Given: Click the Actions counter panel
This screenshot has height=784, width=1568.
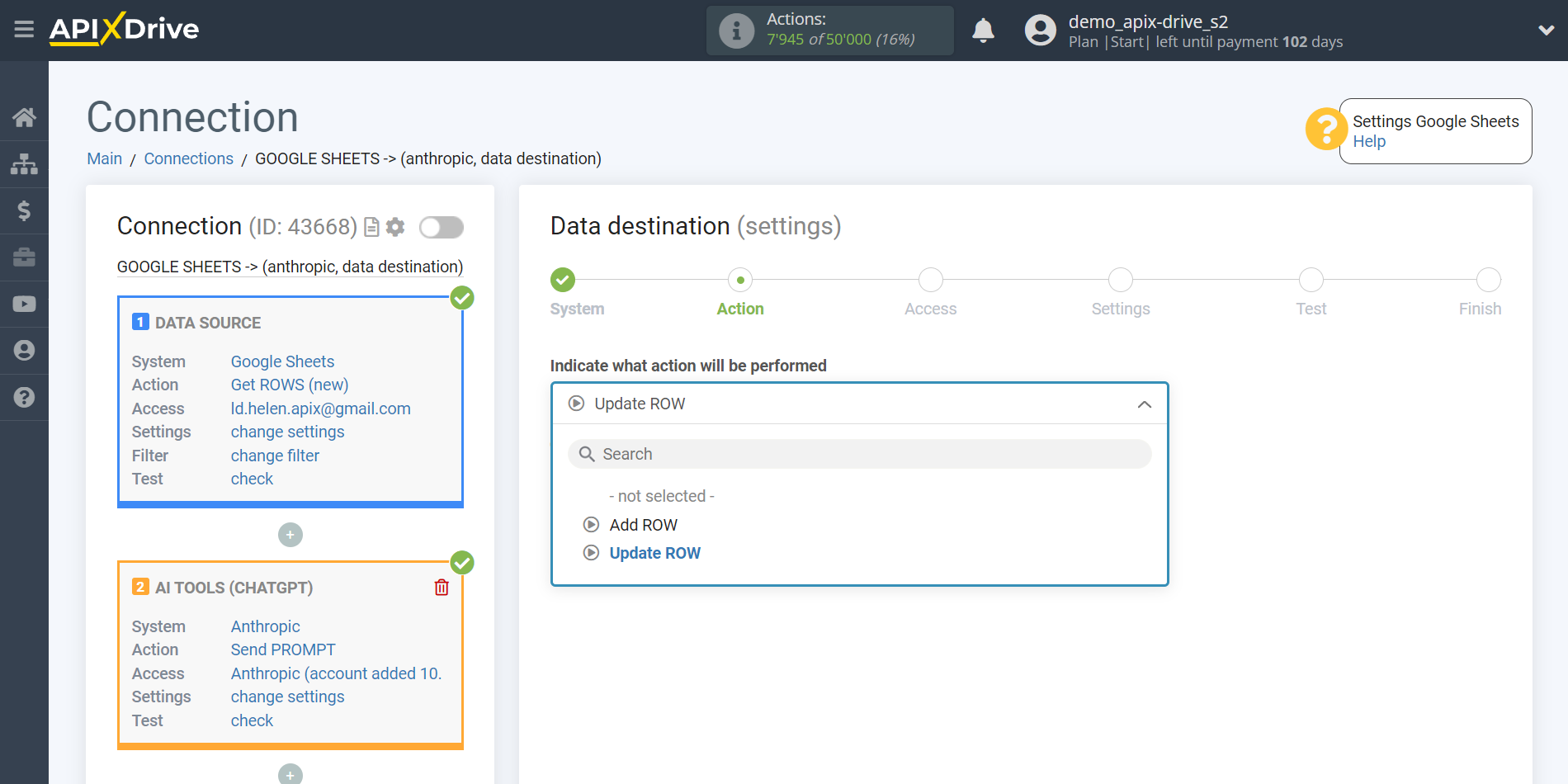Looking at the screenshot, I should pyautogui.click(x=829, y=31).
